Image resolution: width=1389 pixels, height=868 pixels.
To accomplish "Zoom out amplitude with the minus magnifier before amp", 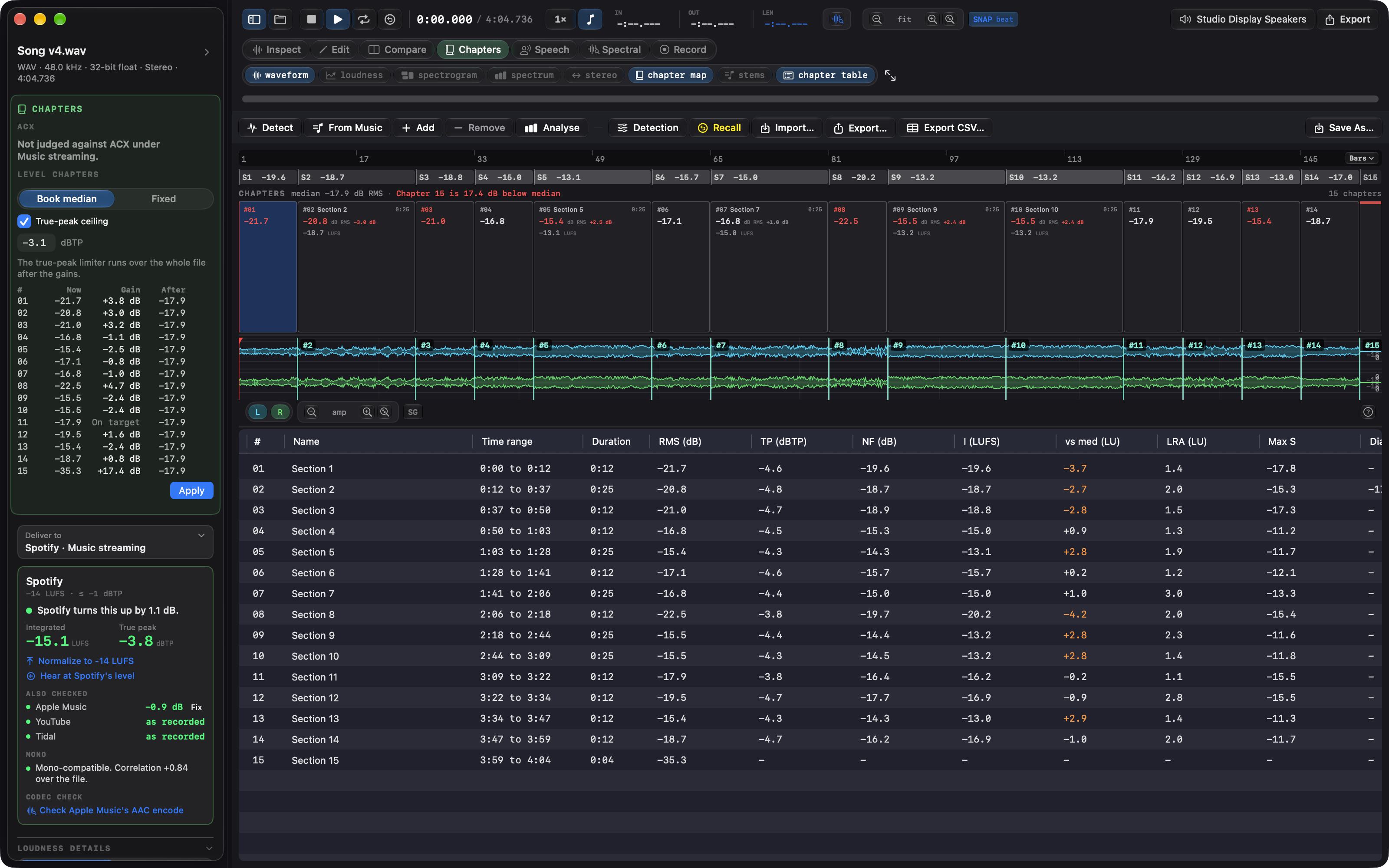I will tap(312, 412).
